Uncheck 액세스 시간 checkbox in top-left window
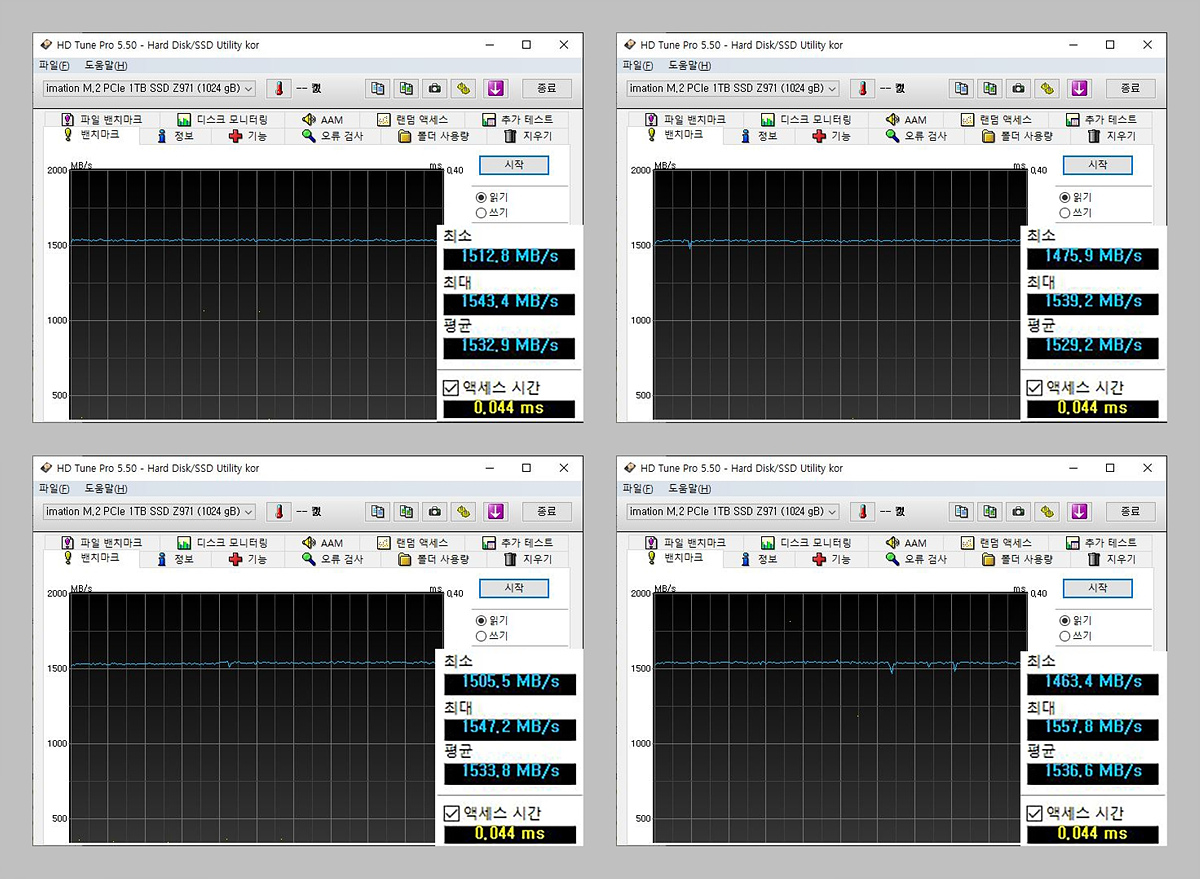Screen dimensions: 1200x879 451,388
